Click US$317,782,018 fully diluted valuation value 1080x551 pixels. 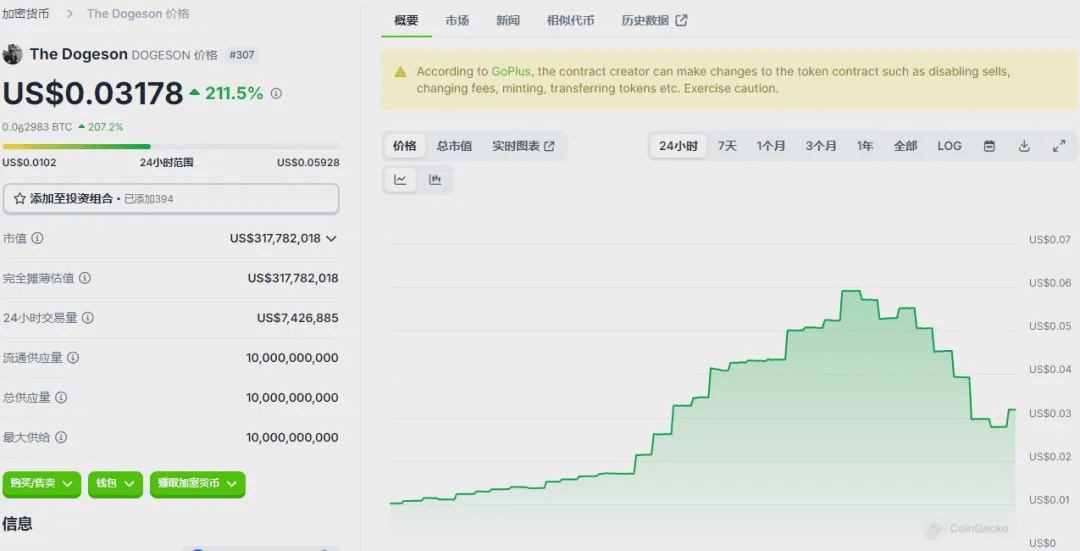click(x=293, y=278)
